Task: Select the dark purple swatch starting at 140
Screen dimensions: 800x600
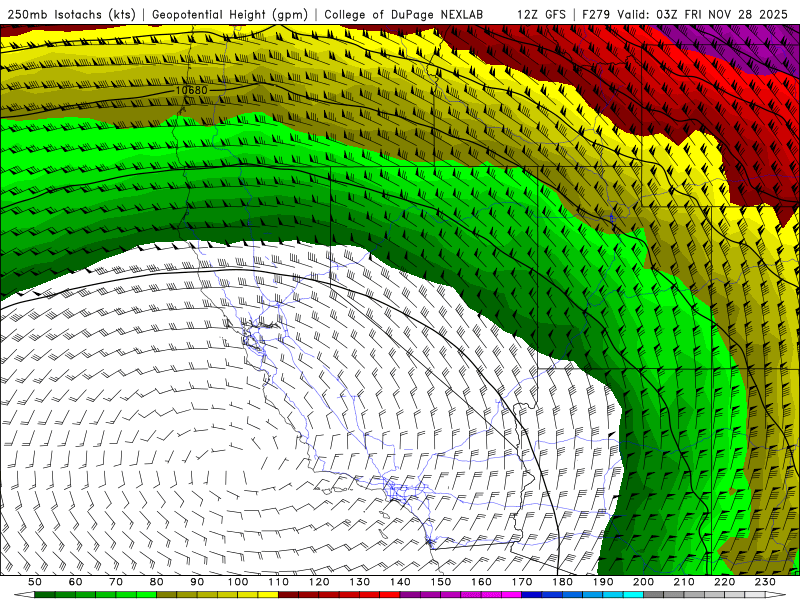Action: click(410, 595)
